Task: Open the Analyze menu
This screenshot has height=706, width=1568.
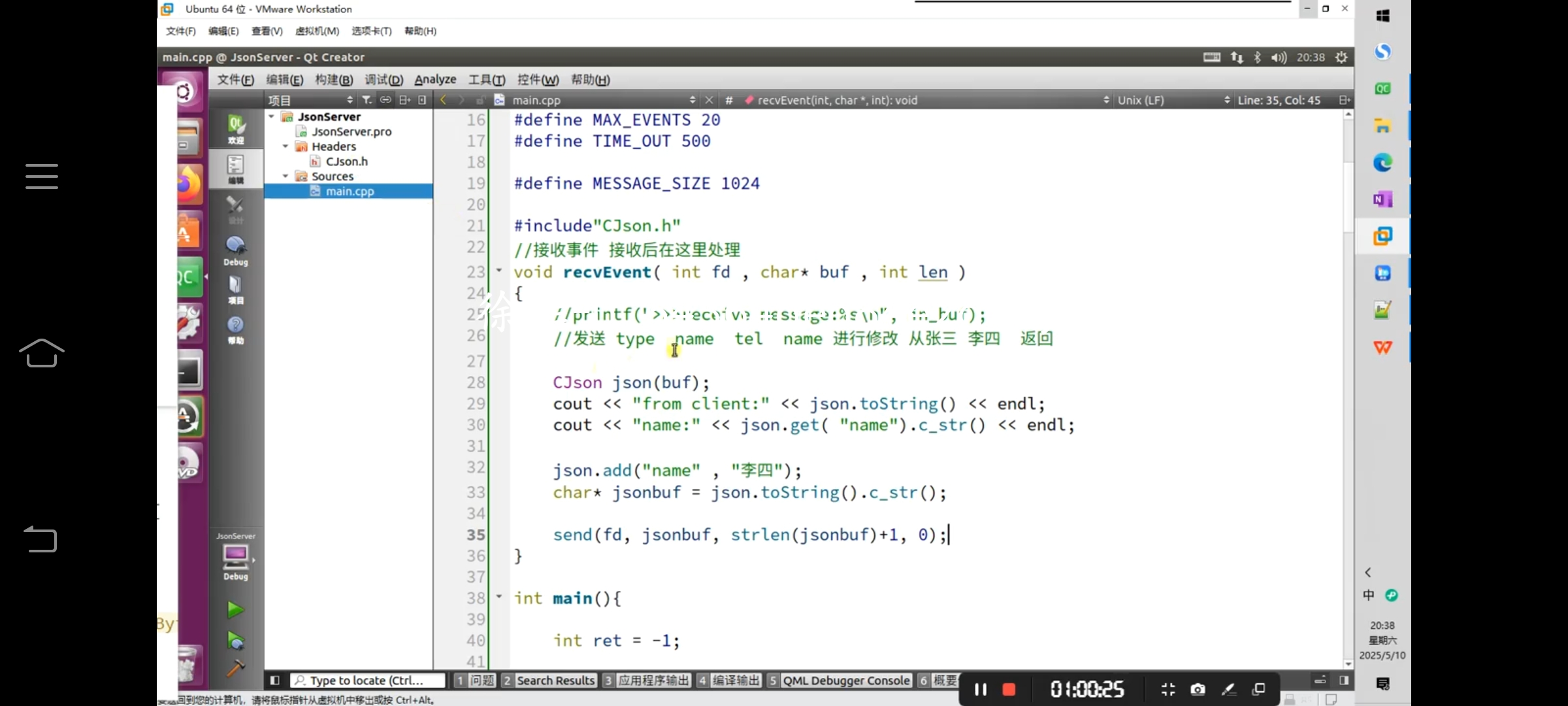Action: pos(435,80)
